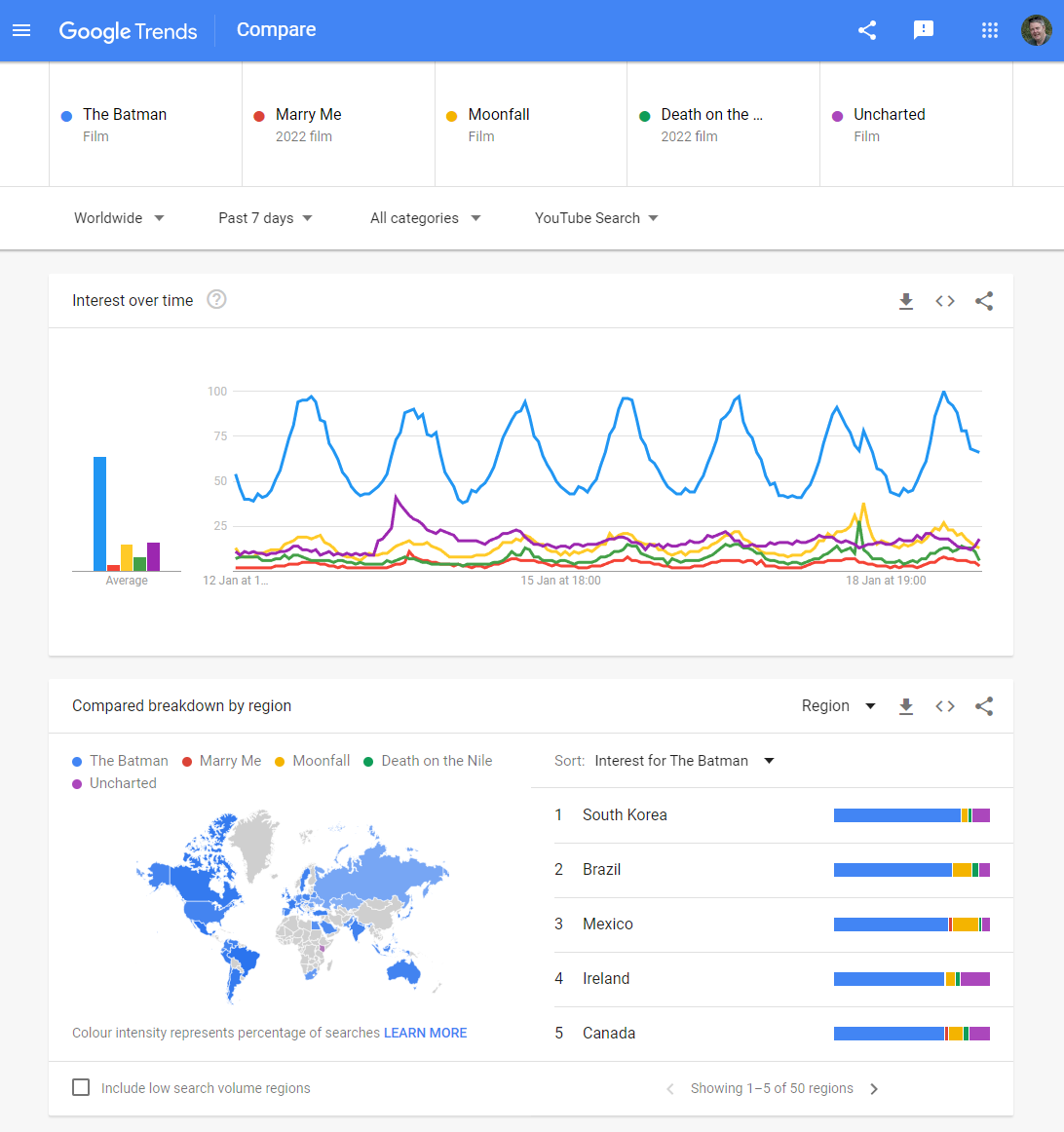Select the Uncharted search term card

pos(916,124)
